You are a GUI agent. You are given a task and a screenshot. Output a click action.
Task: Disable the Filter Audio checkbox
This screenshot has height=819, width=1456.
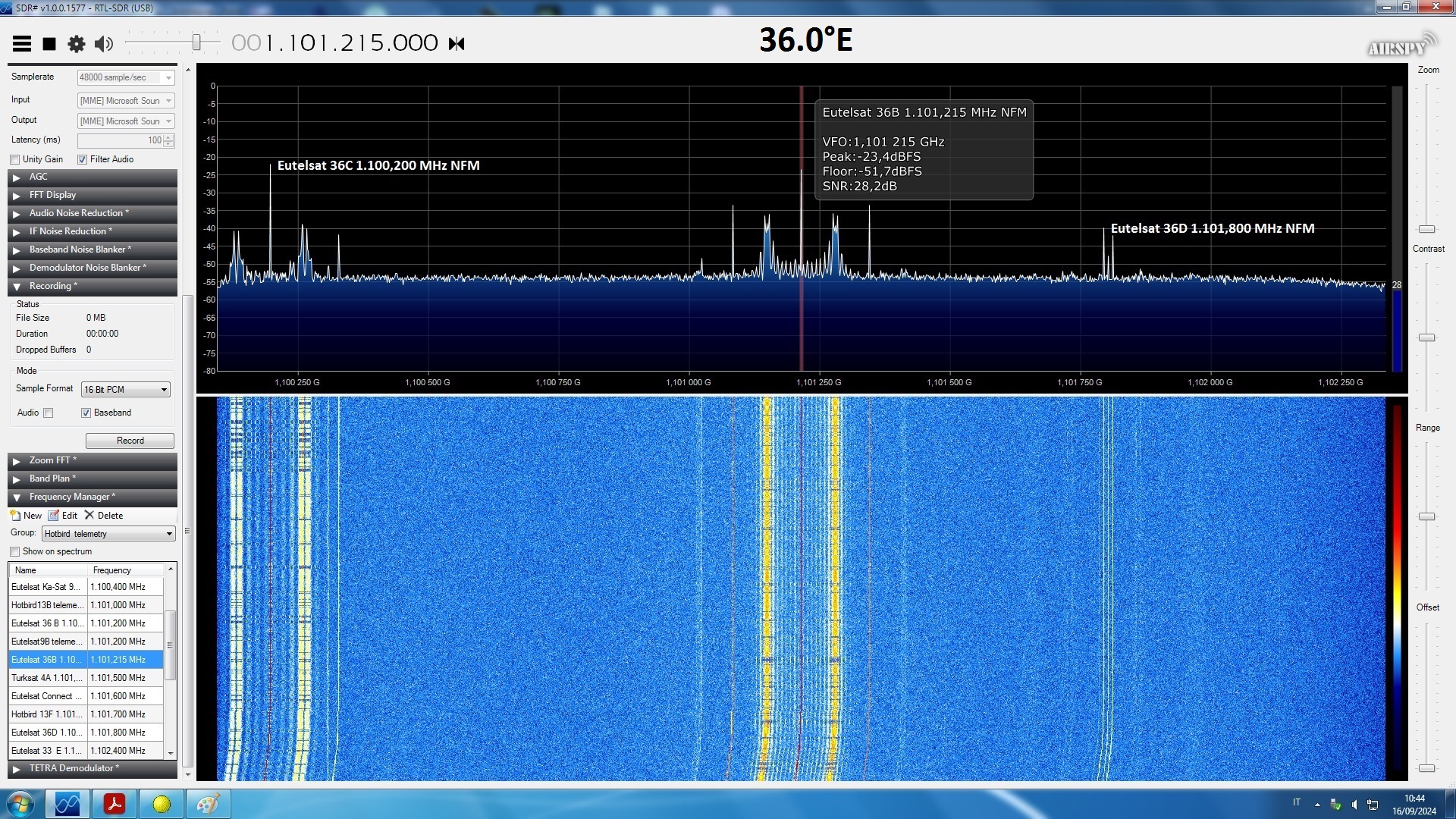82,159
